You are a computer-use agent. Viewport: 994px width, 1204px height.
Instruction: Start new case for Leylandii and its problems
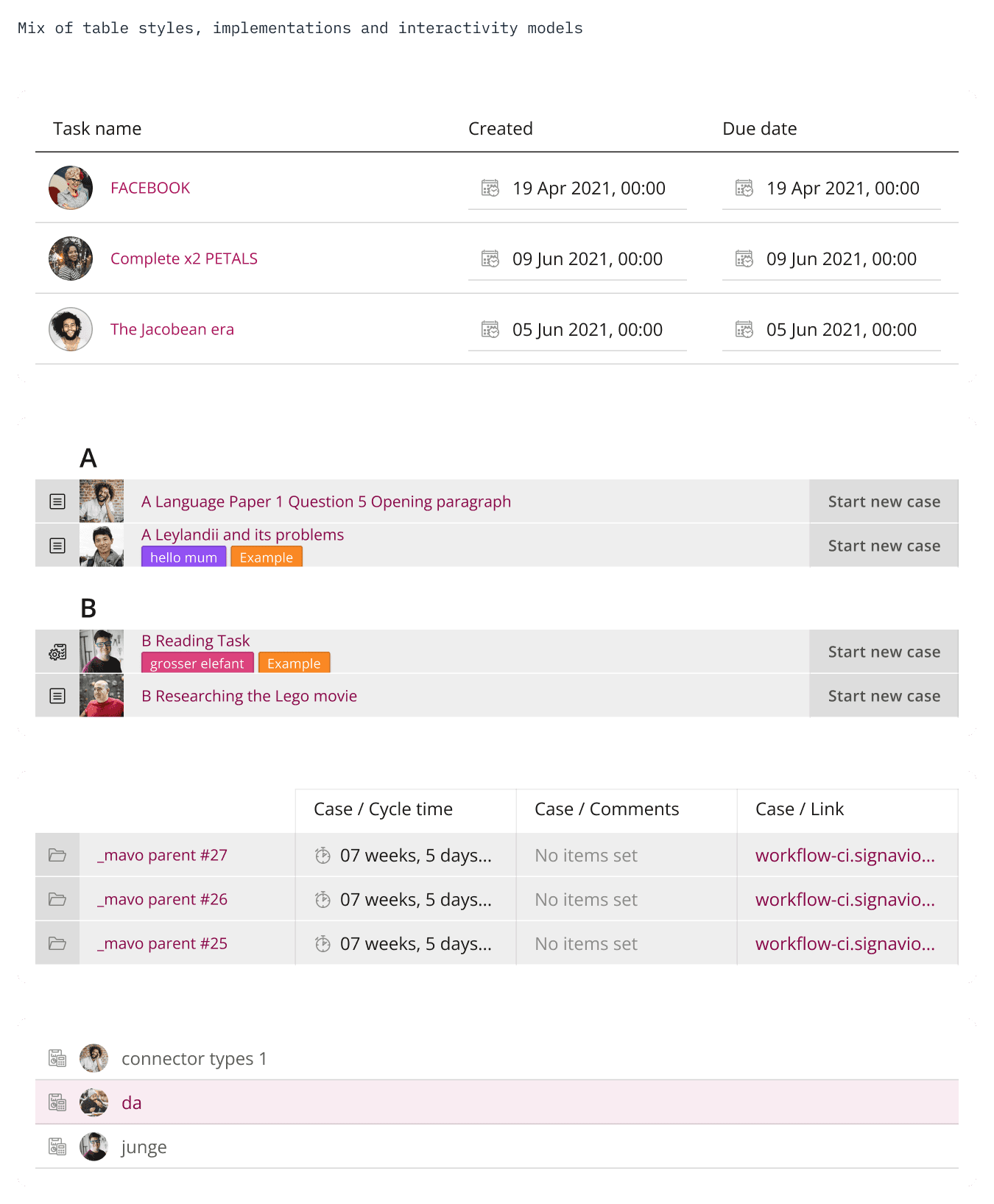(x=884, y=546)
